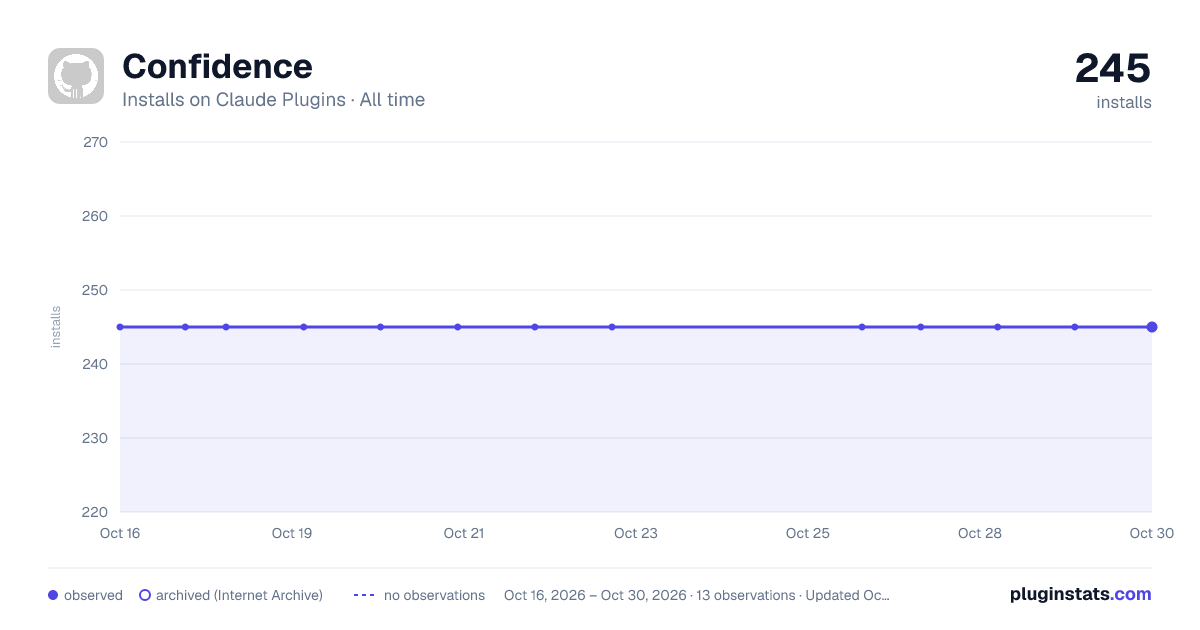Click the vertical installs axis title

point(56,327)
